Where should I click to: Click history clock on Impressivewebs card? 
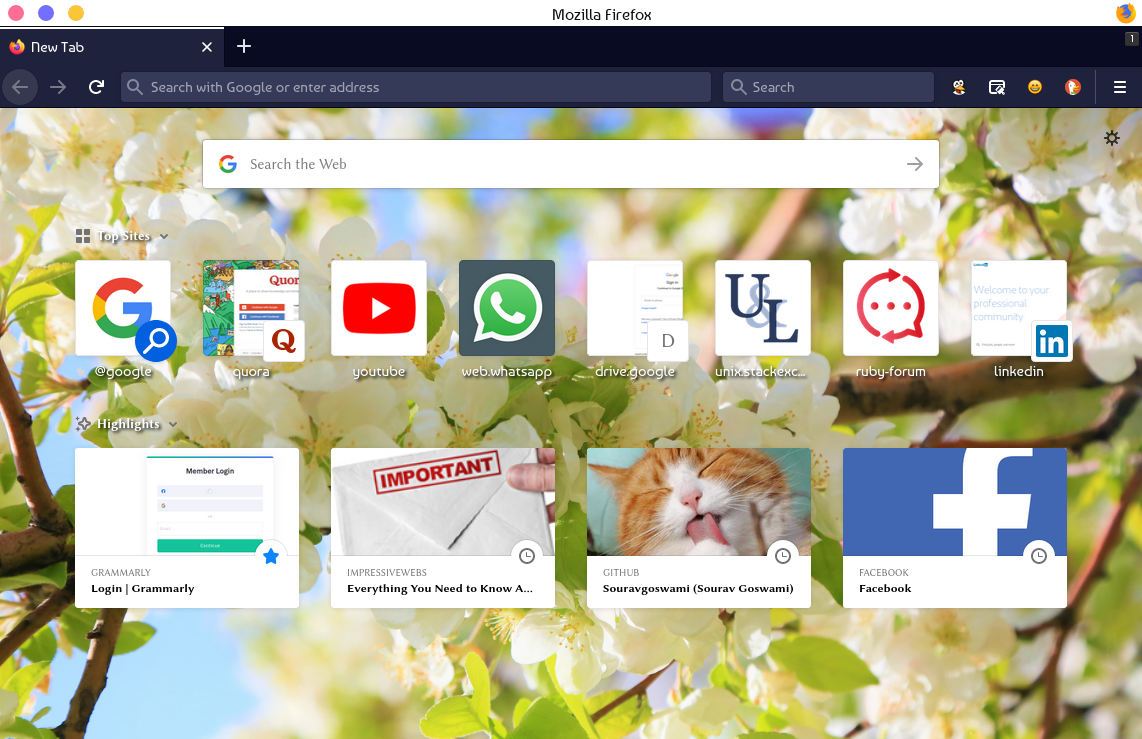click(x=527, y=556)
